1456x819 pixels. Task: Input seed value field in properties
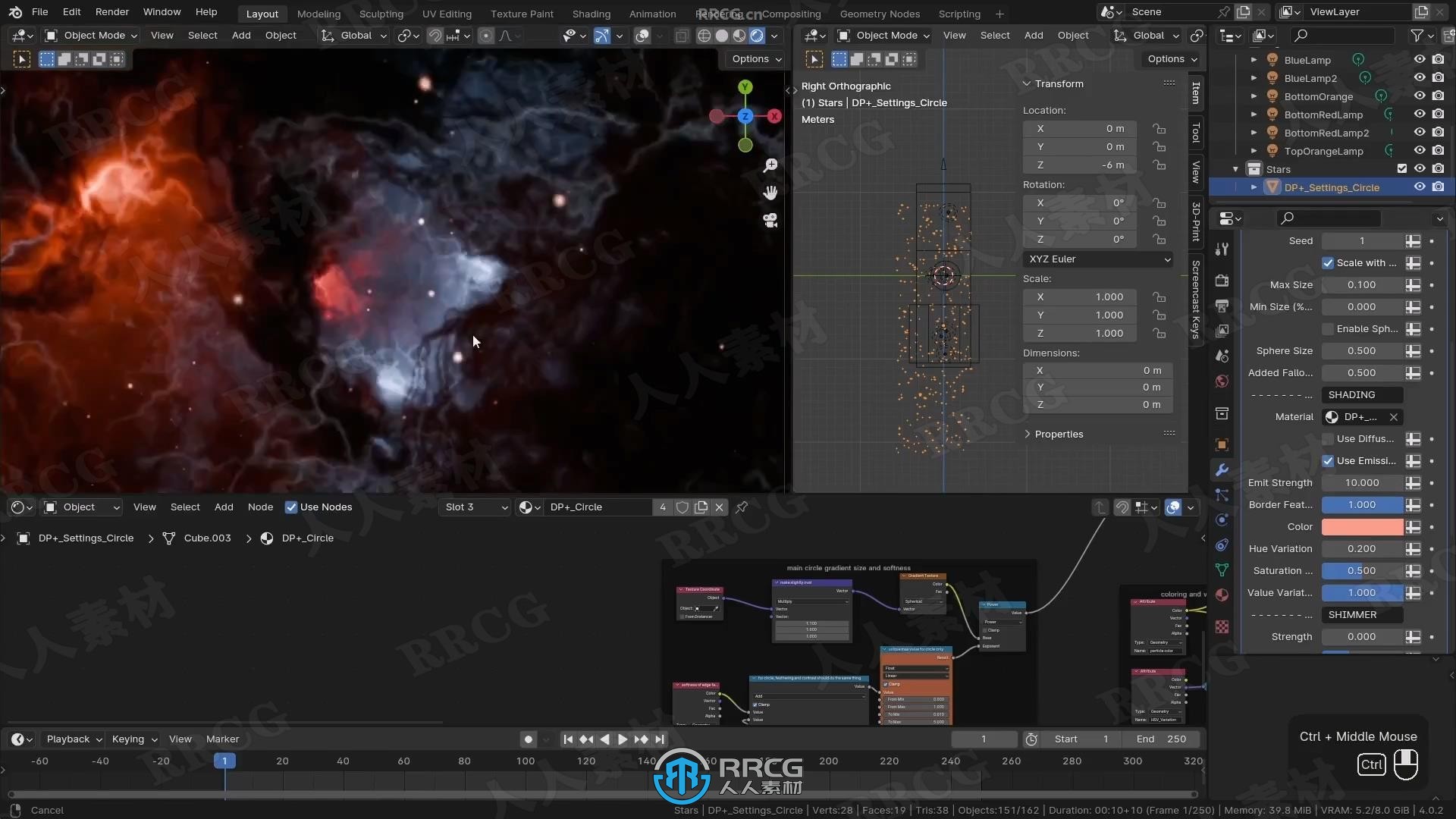pyautogui.click(x=1361, y=240)
